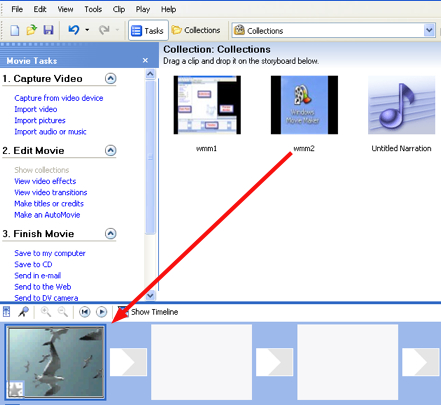Open the Edit menu
Image resolution: width=441 pixels, height=405 pixels.
point(40,9)
